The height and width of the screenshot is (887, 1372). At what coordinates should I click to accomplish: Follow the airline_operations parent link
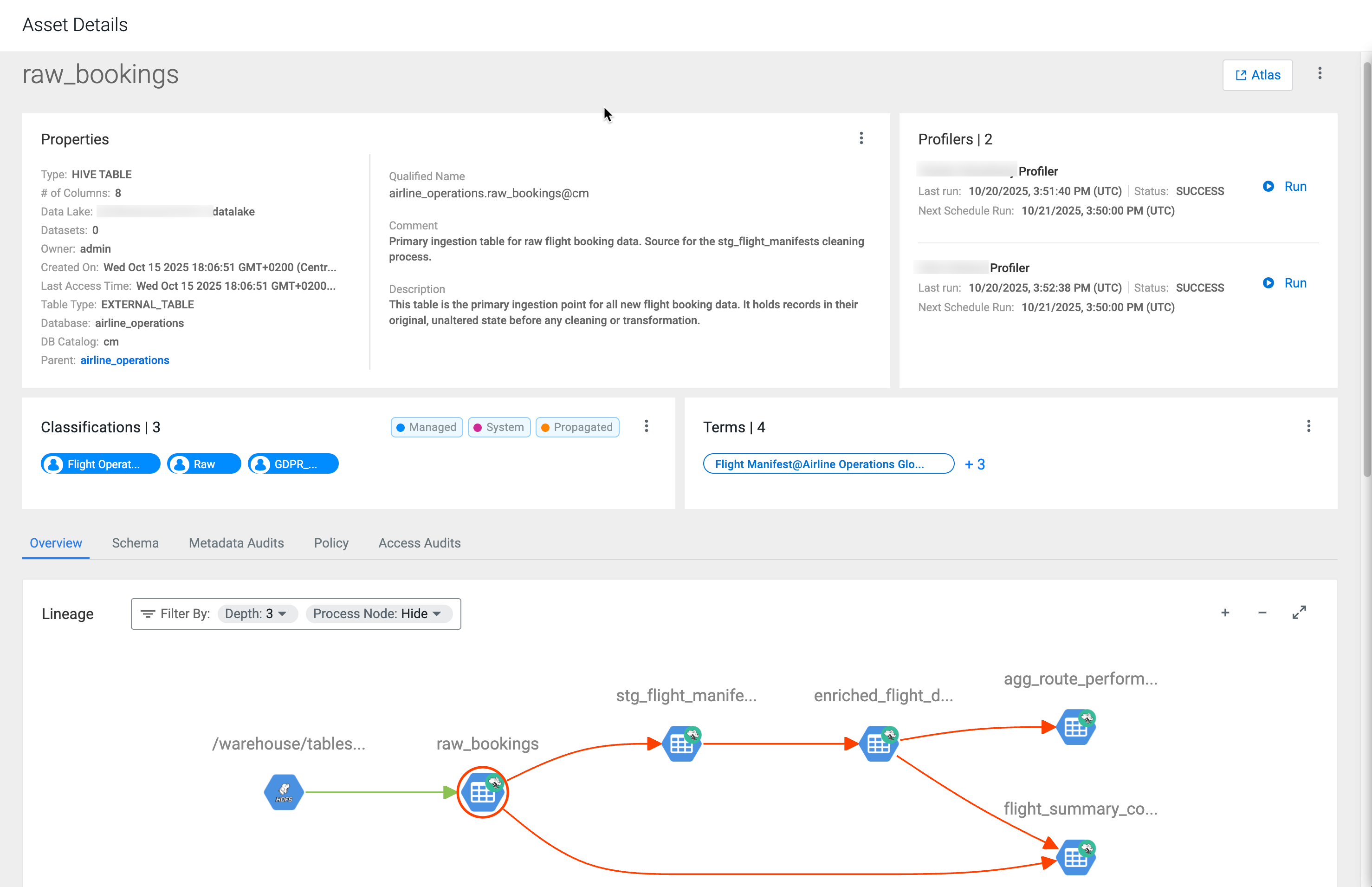pyautogui.click(x=125, y=360)
